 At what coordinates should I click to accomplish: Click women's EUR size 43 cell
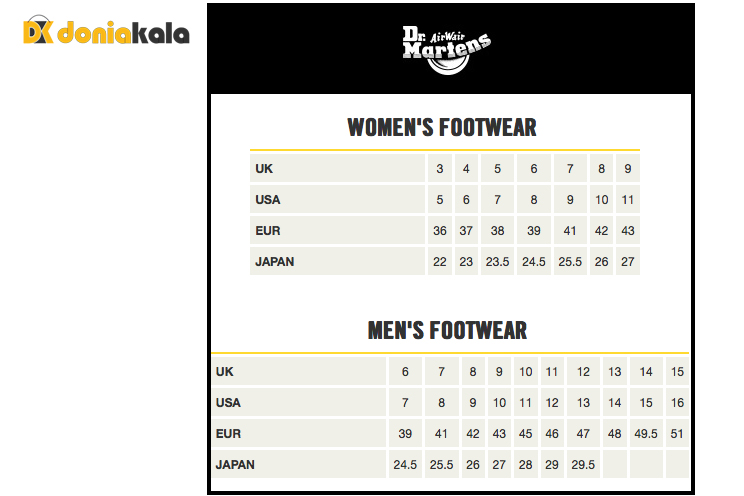coord(628,231)
